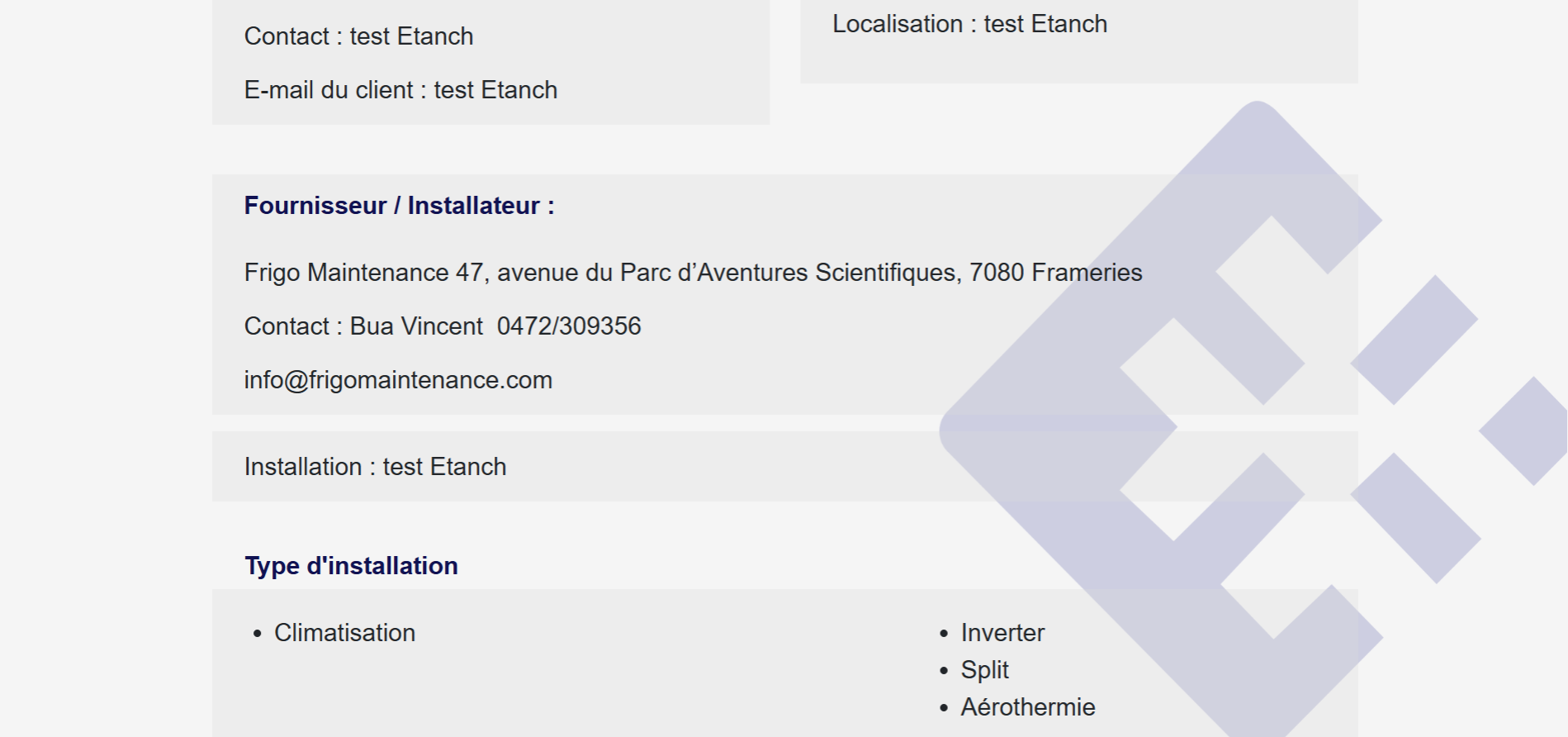Click the "Aérothermie" list item
The width and height of the screenshot is (1568, 737).
[1027, 707]
